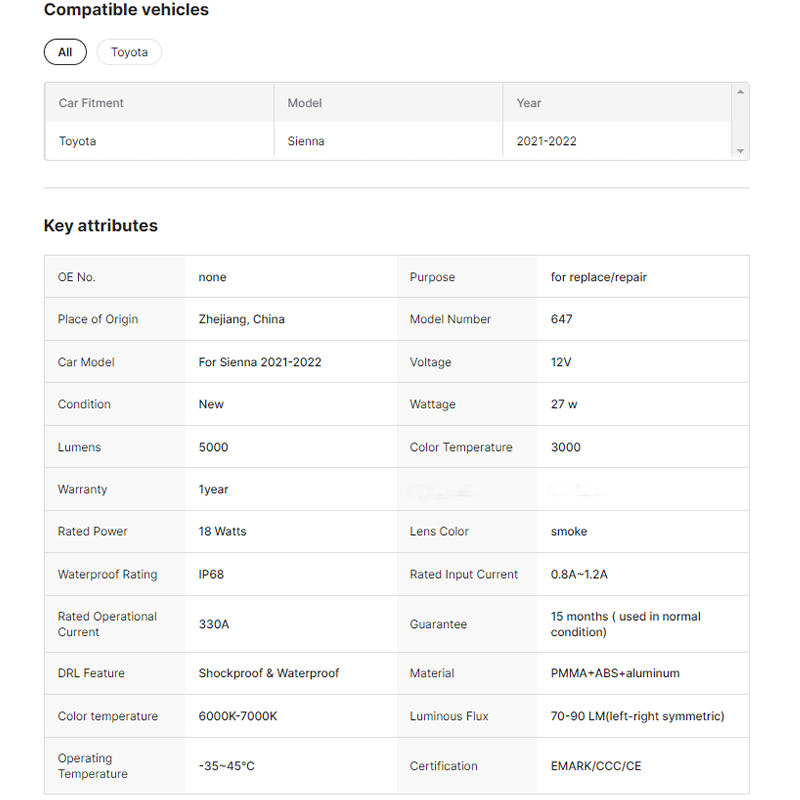Click the 27 w wattage value
The width and height of the screenshot is (800, 800).
[564, 404]
